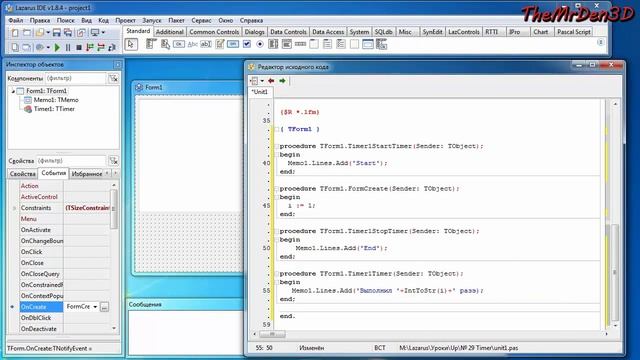This screenshot has height=360, width=640.
Task: Open the Запуск menu
Action: tap(151, 20)
